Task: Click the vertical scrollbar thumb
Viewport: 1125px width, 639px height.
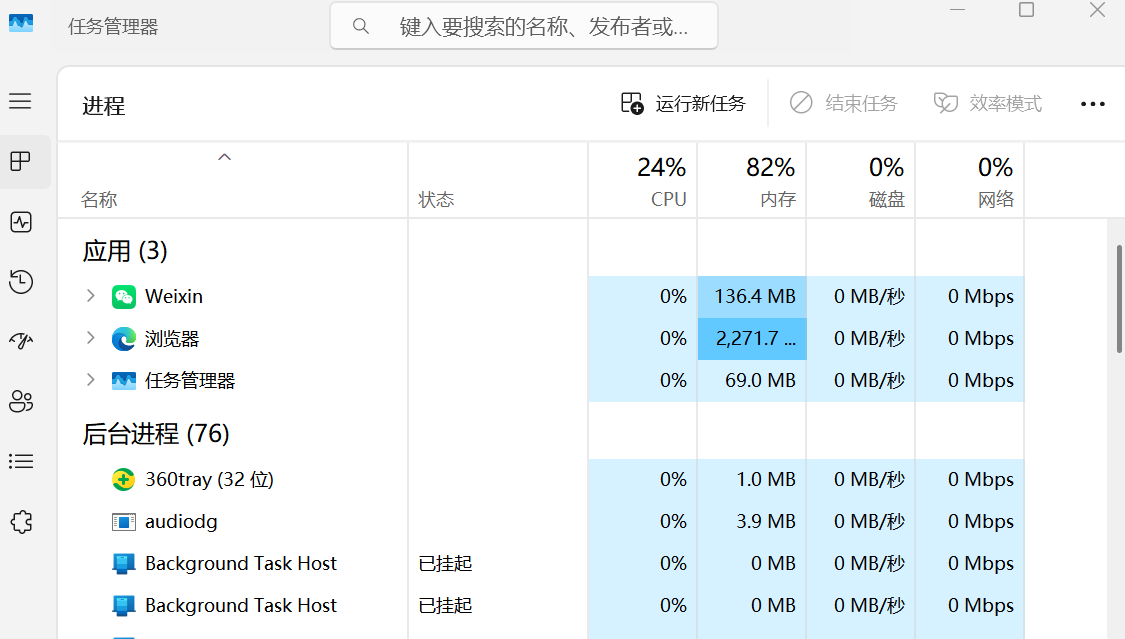Action: [1119, 299]
